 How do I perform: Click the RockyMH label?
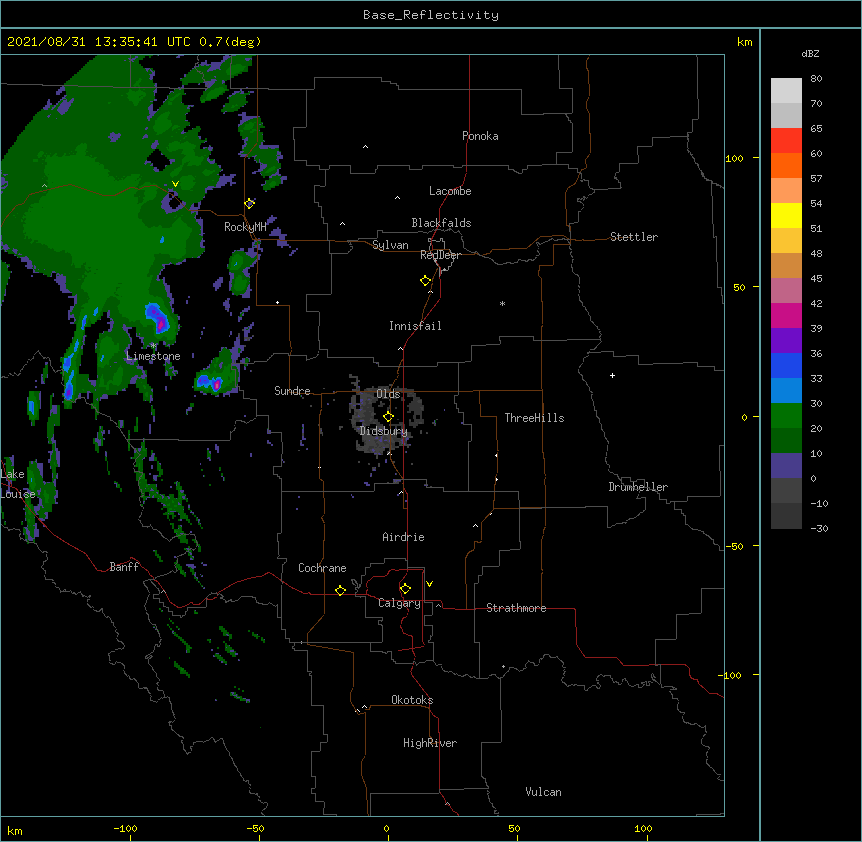245,227
